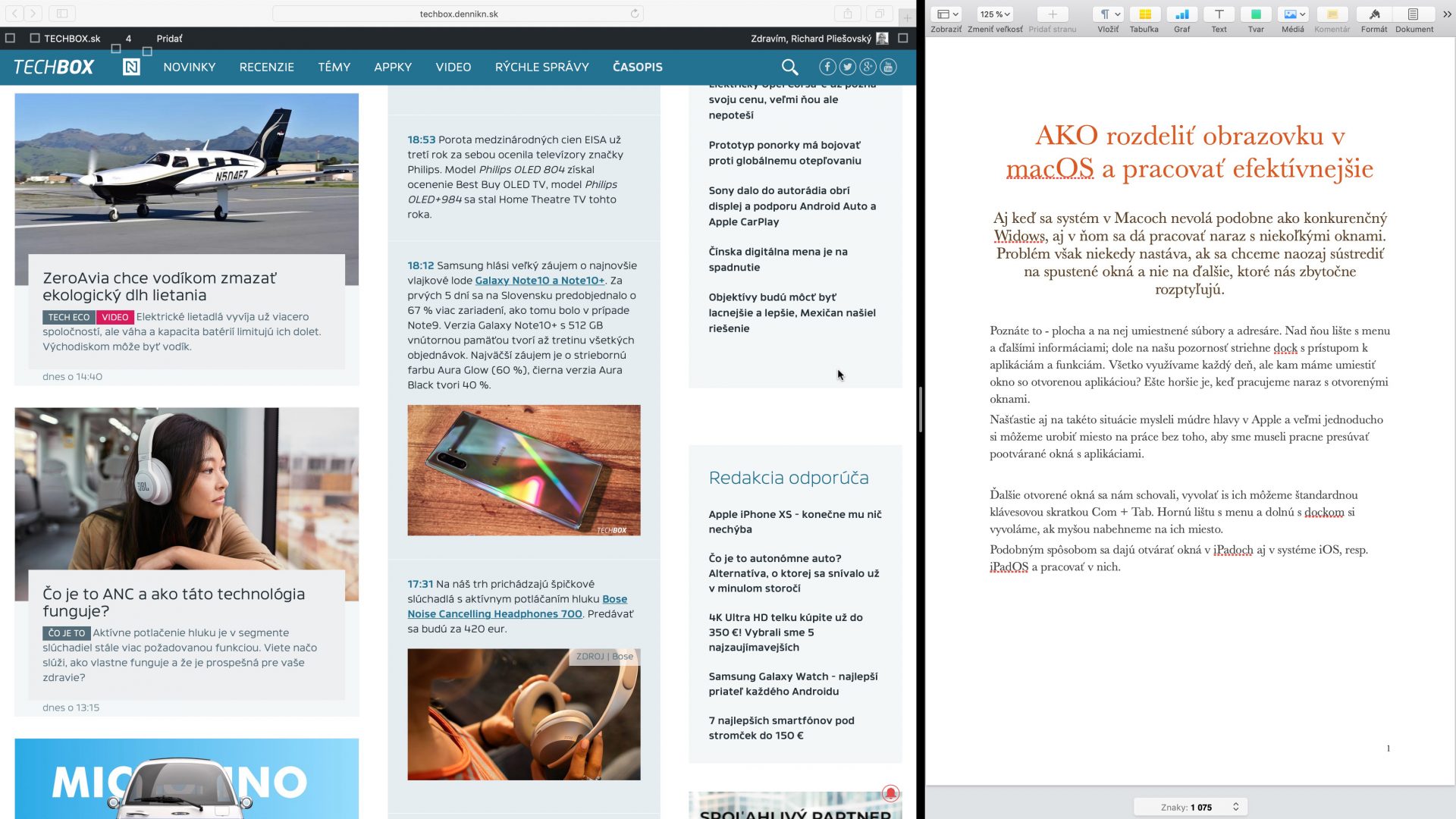Click the 4 comments count in the admin bar
The image size is (1456, 819).
(x=128, y=38)
